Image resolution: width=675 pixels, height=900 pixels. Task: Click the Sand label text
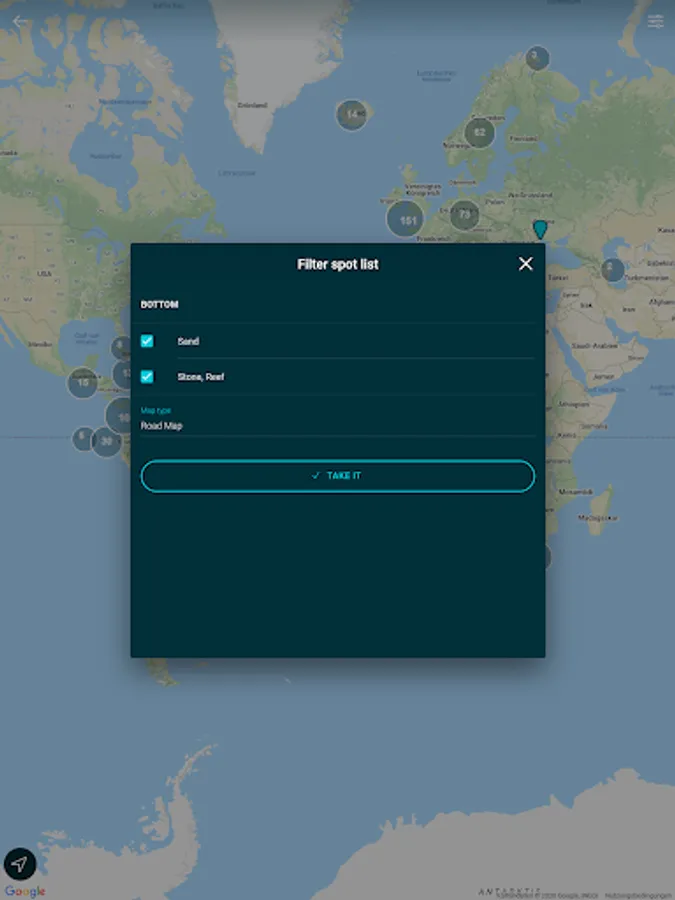(188, 341)
